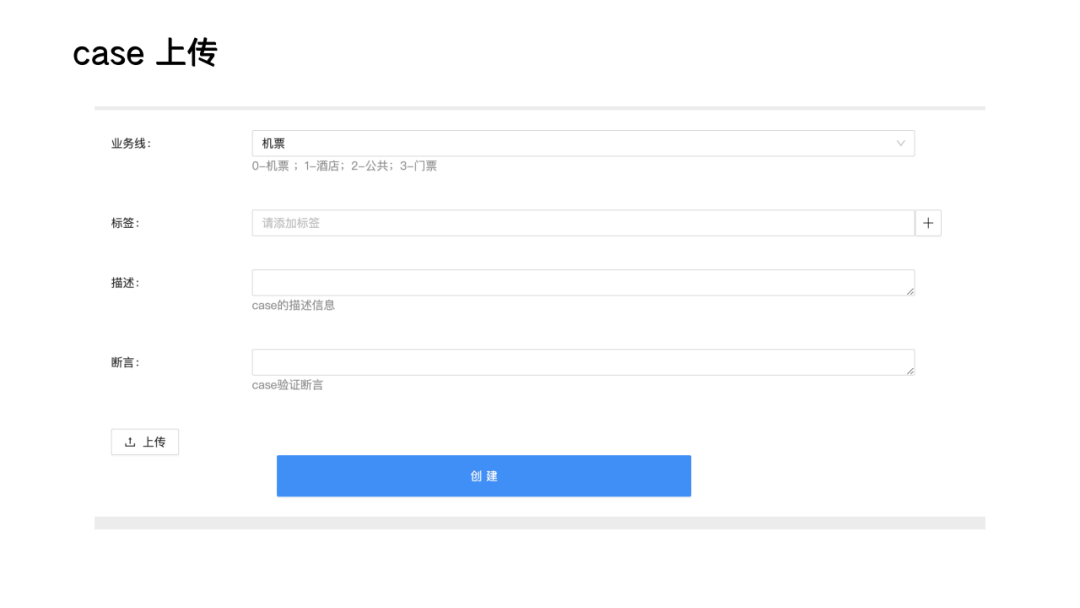Click the plus icon to add tag
This screenshot has width=1080, height=608.
click(928, 223)
